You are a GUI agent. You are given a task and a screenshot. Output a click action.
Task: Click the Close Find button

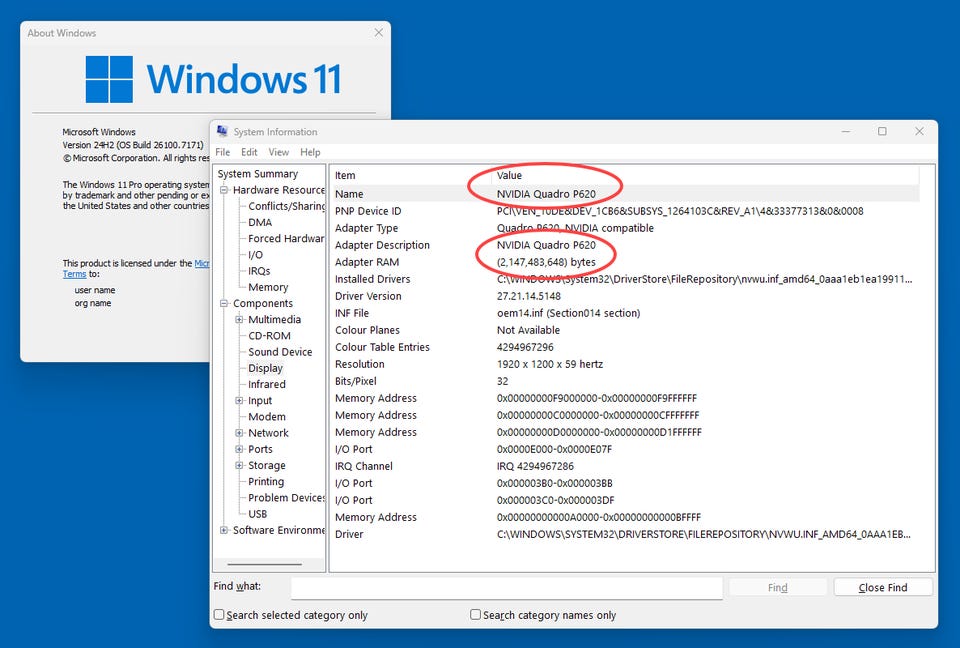tap(883, 588)
